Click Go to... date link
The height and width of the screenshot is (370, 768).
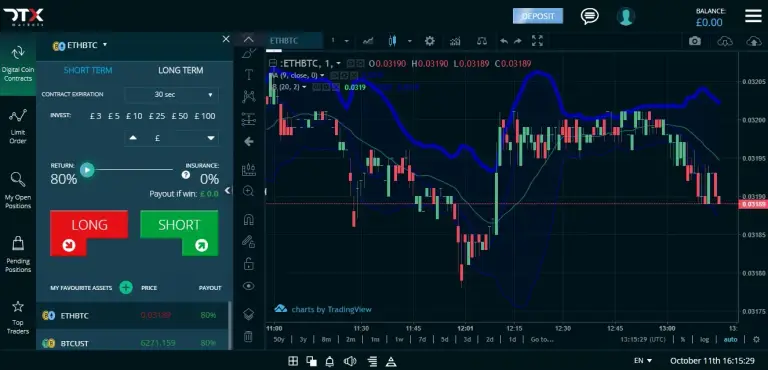[x=542, y=339]
